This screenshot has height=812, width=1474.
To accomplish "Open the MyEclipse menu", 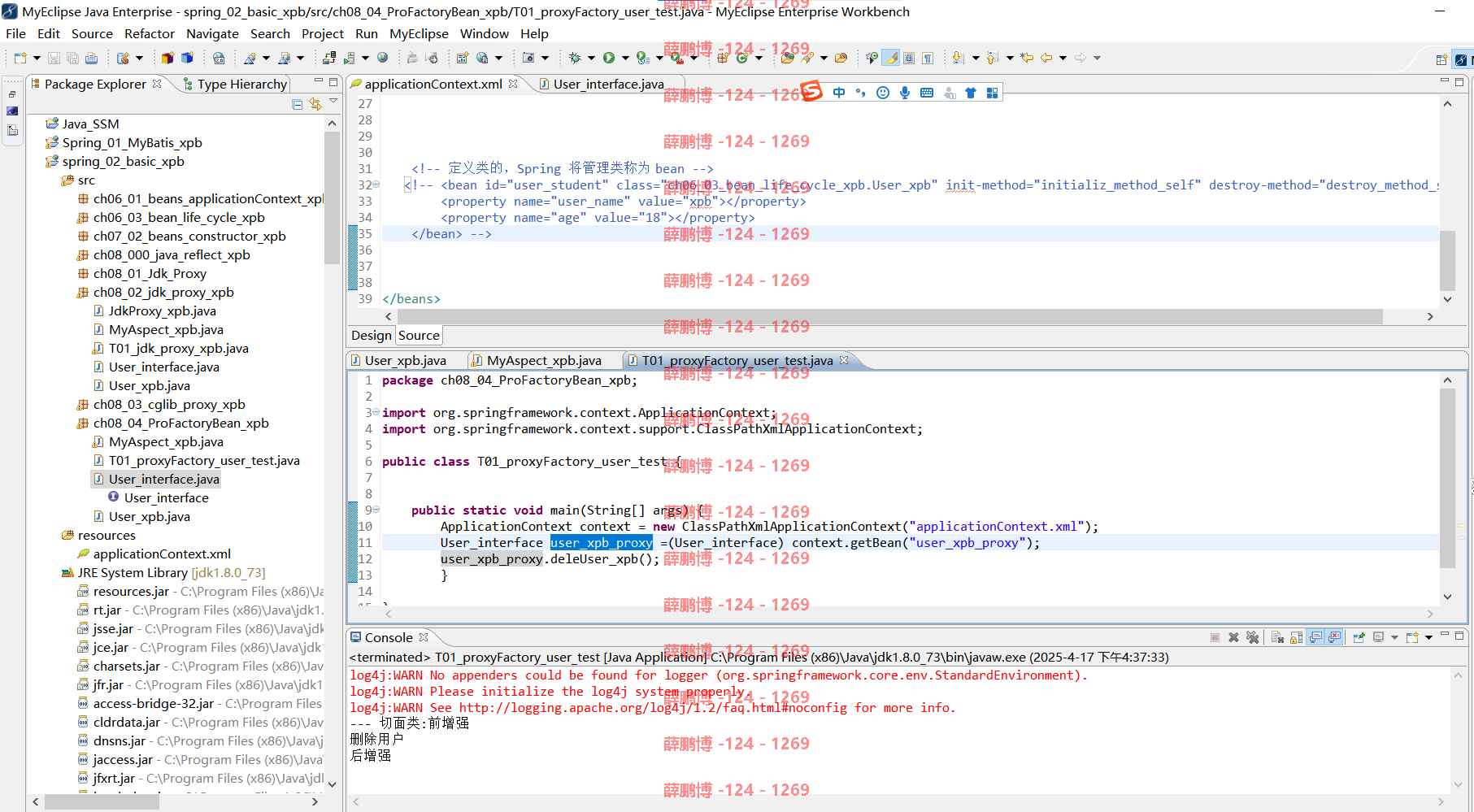I will coord(419,33).
